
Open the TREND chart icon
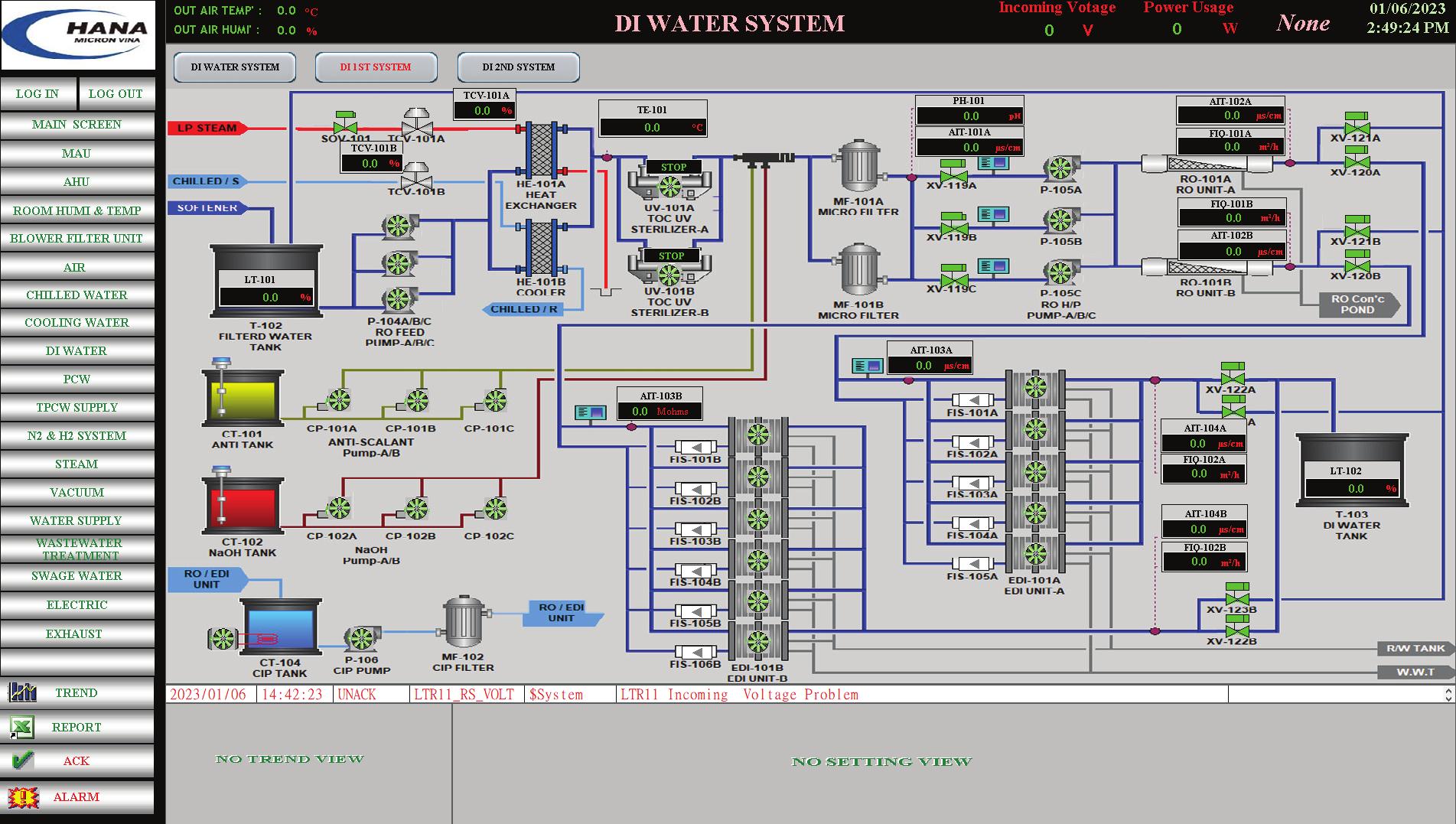(23, 692)
